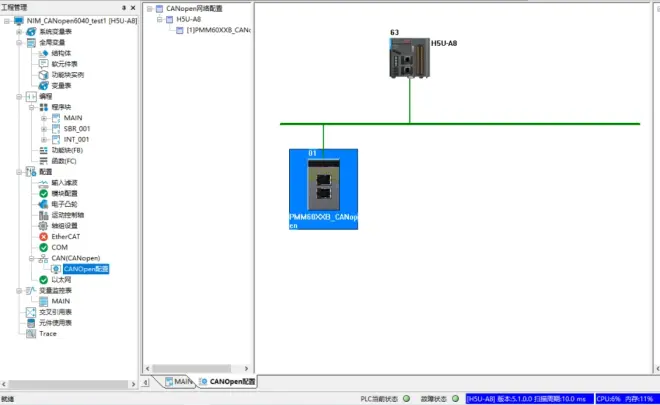Collapse the 全局变量 tree node

[x=19, y=43]
